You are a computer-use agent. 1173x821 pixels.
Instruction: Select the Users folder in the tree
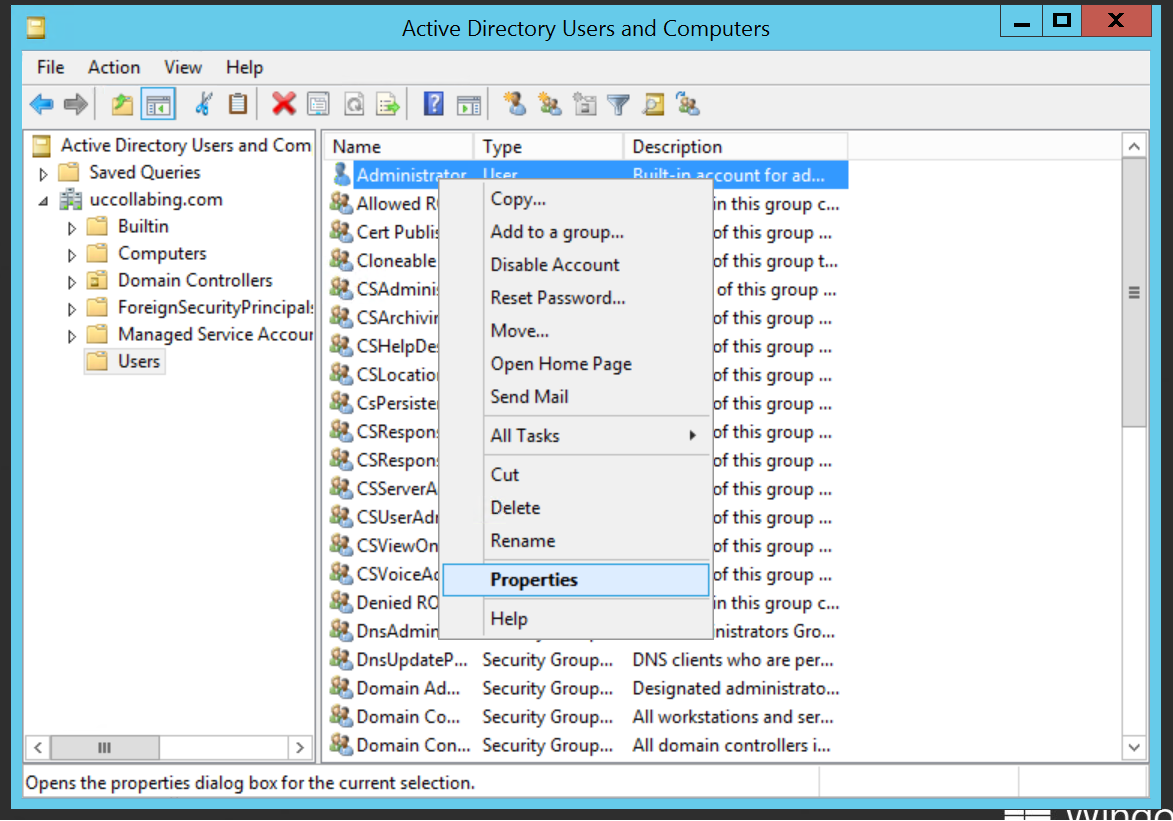124,361
